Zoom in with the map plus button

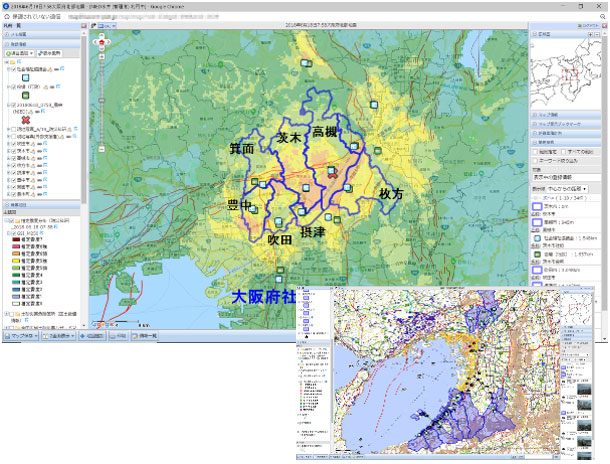point(102,57)
